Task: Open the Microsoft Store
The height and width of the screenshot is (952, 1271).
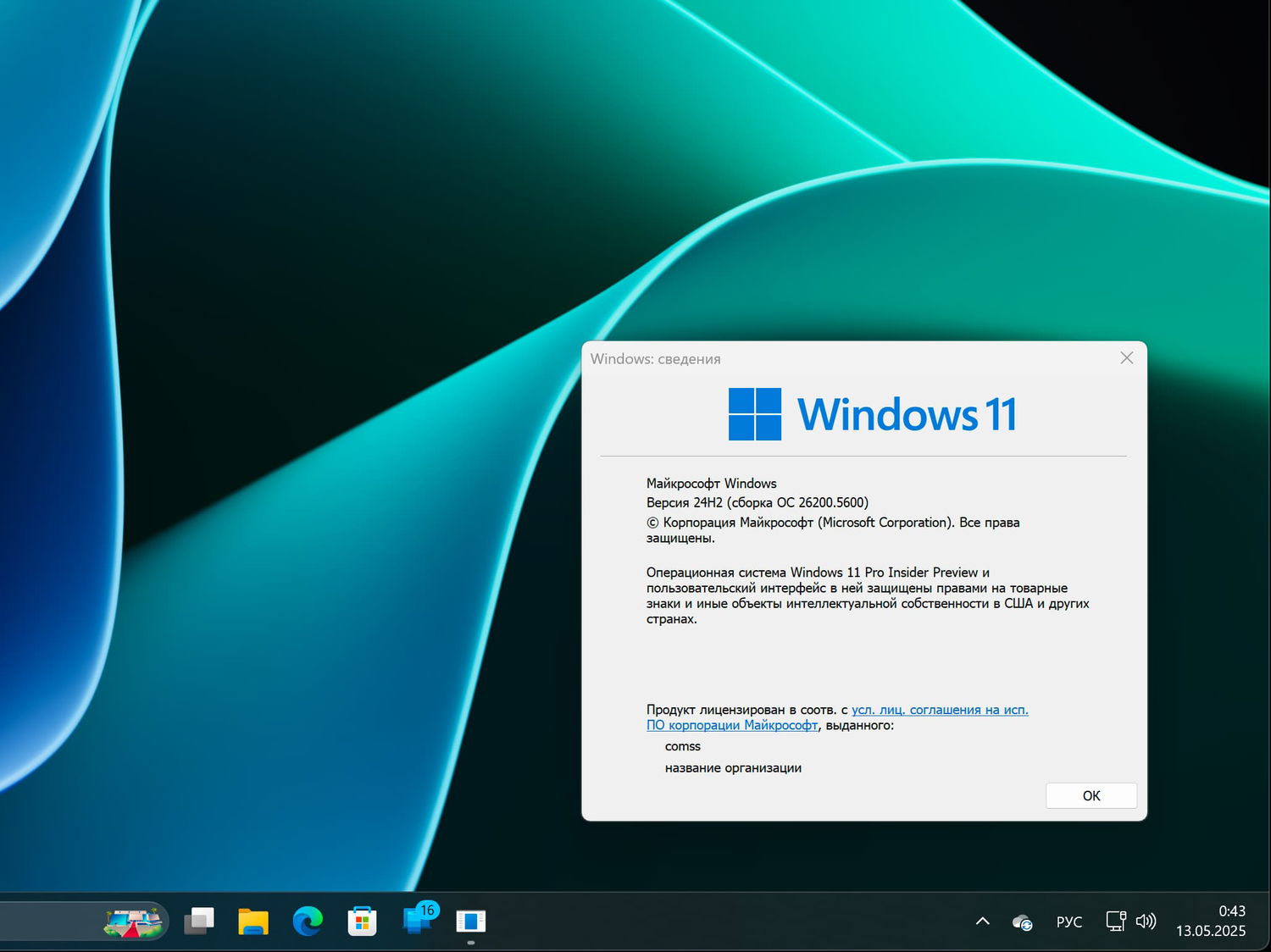Action: pos(362,921)
